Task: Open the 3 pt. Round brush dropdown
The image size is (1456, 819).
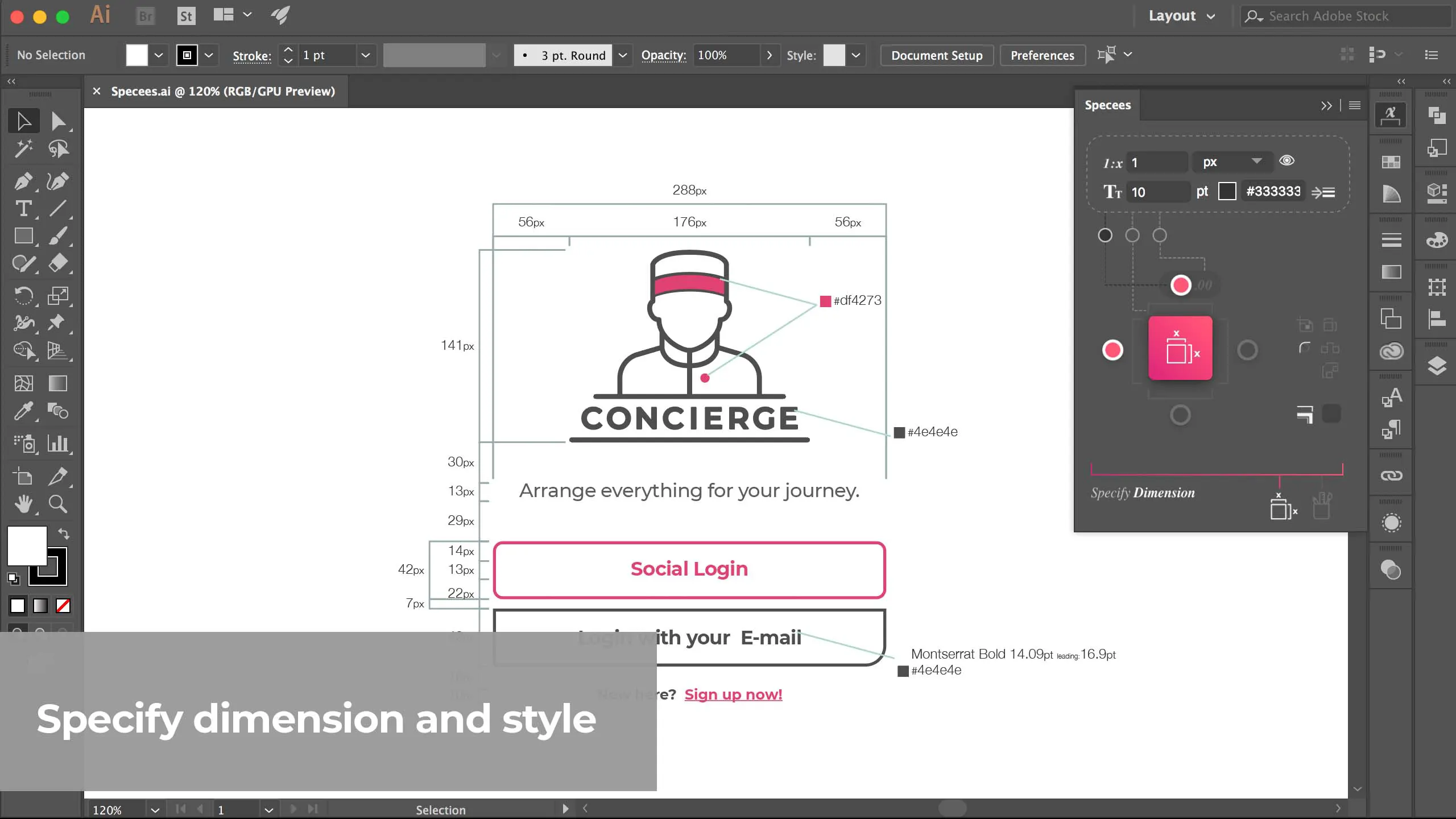Action: [623, 55]
